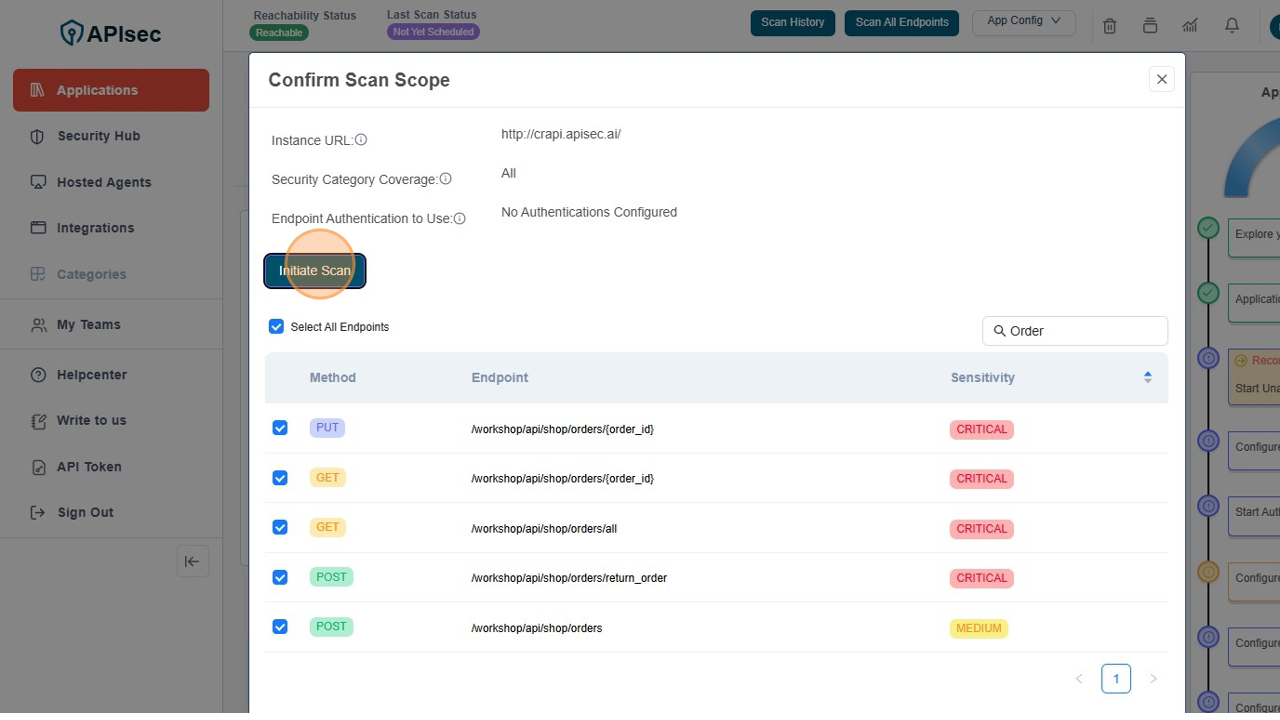Click the trash icon in the top bar
Viewport: 1280px width, 720px height.
point(1109,26)
